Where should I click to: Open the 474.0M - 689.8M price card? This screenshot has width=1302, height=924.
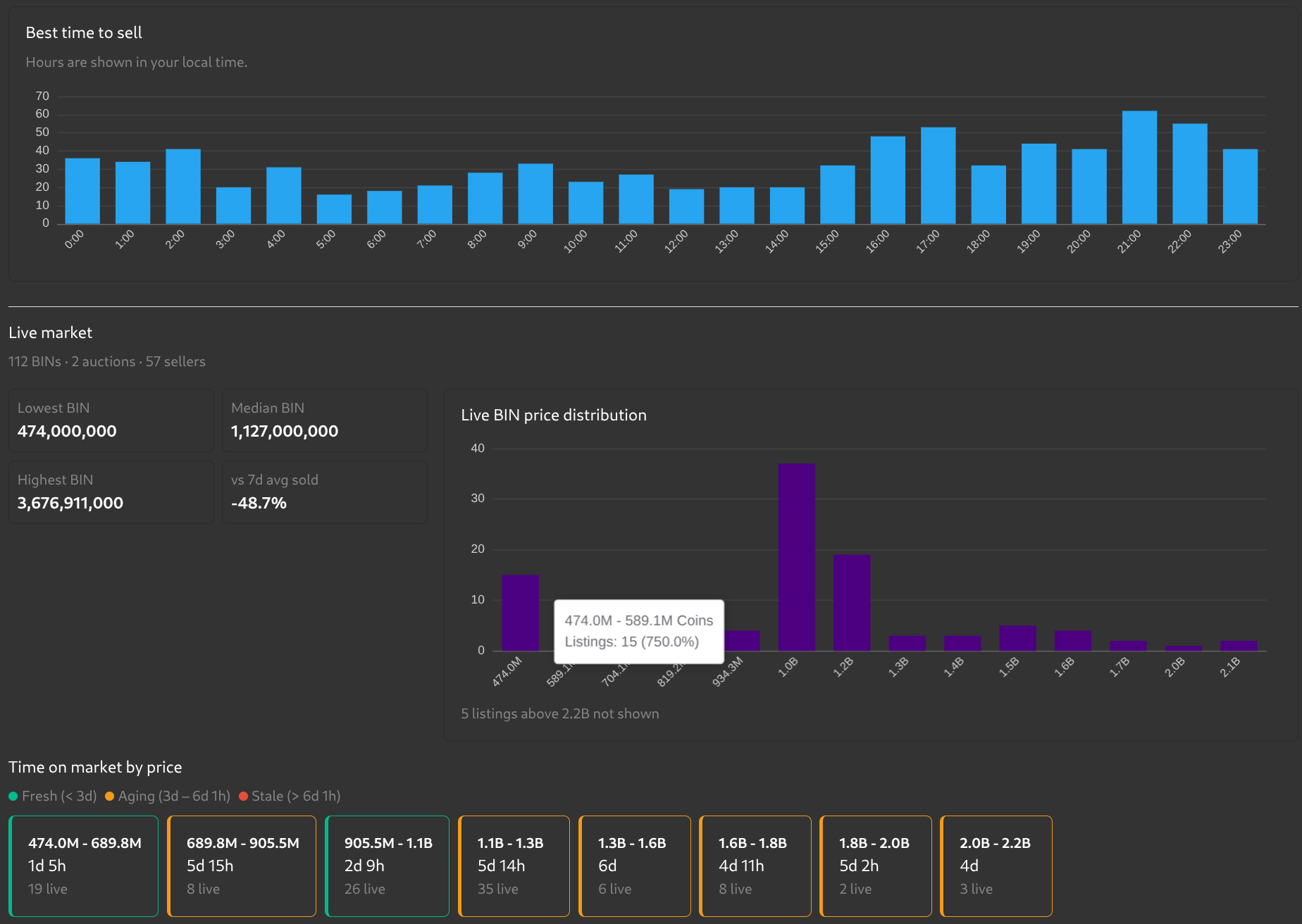pos(84,866)
